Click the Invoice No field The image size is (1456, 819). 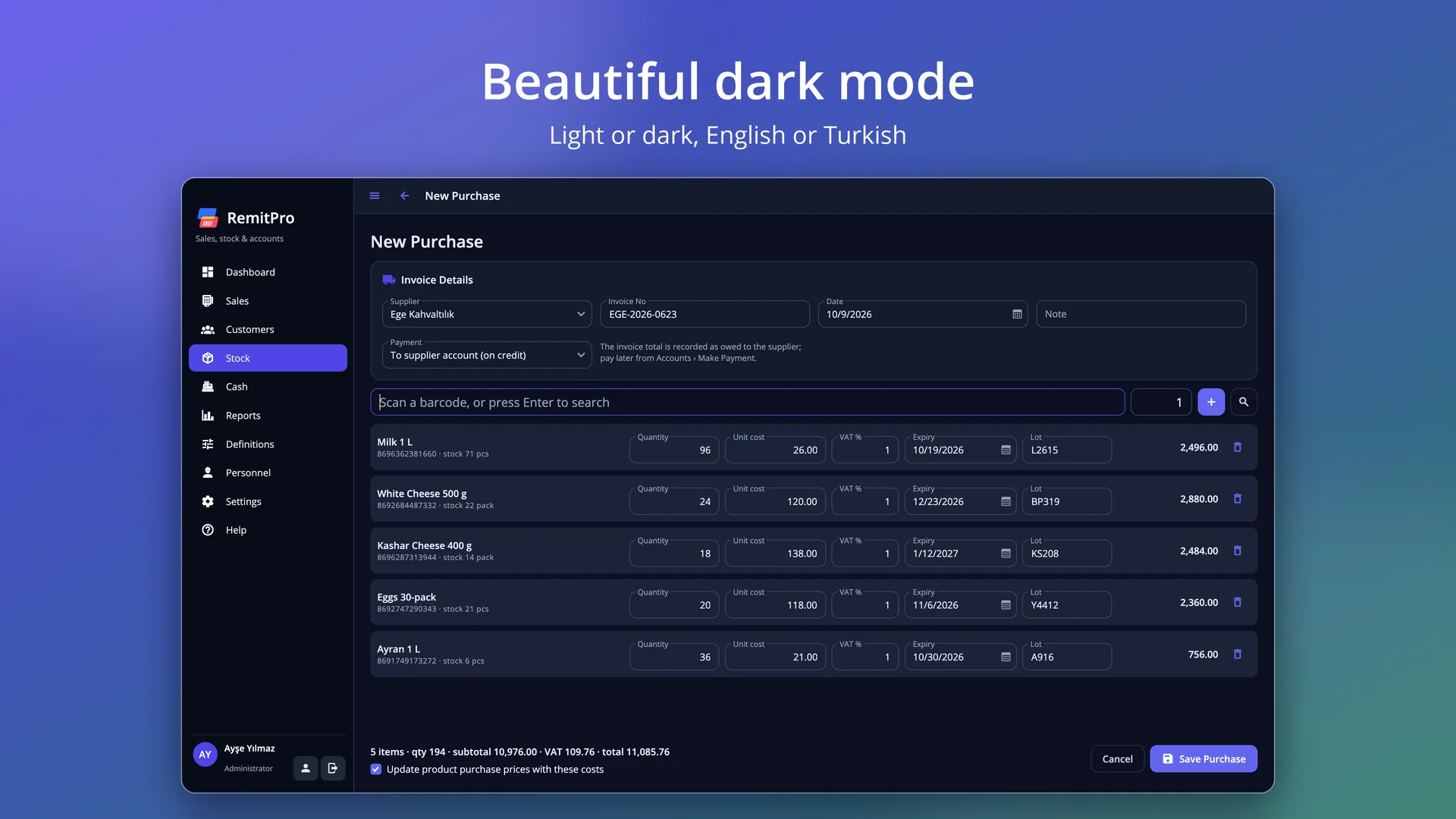[x=704, y=314]
